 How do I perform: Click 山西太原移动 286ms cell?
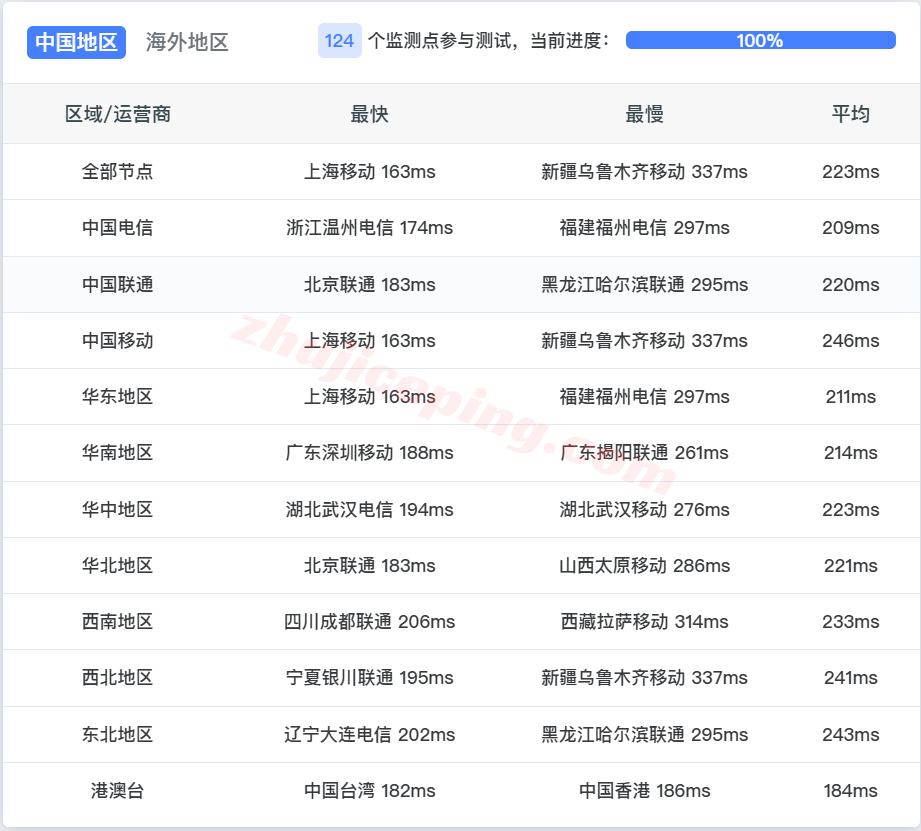644,565
